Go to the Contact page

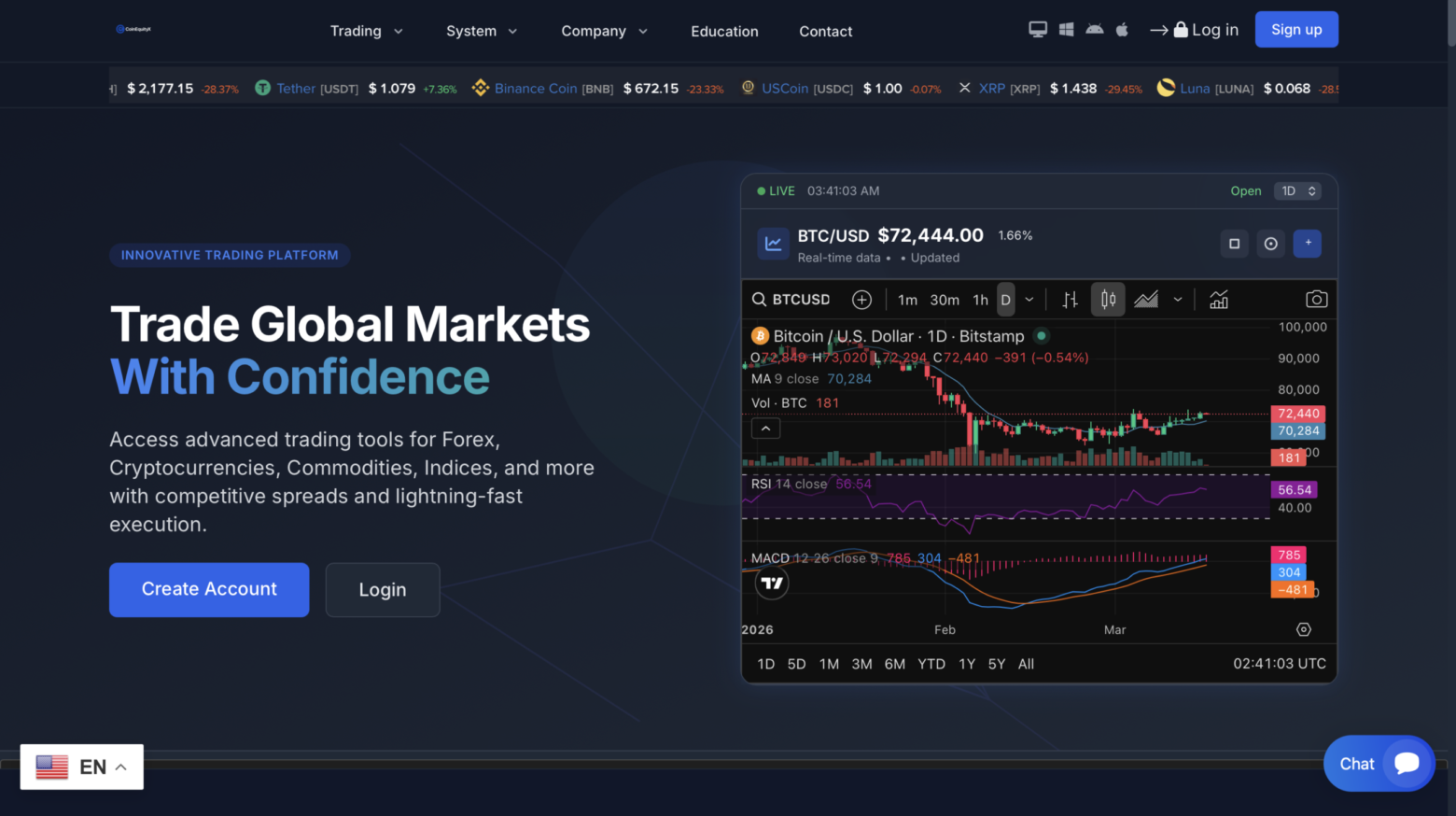825,31
